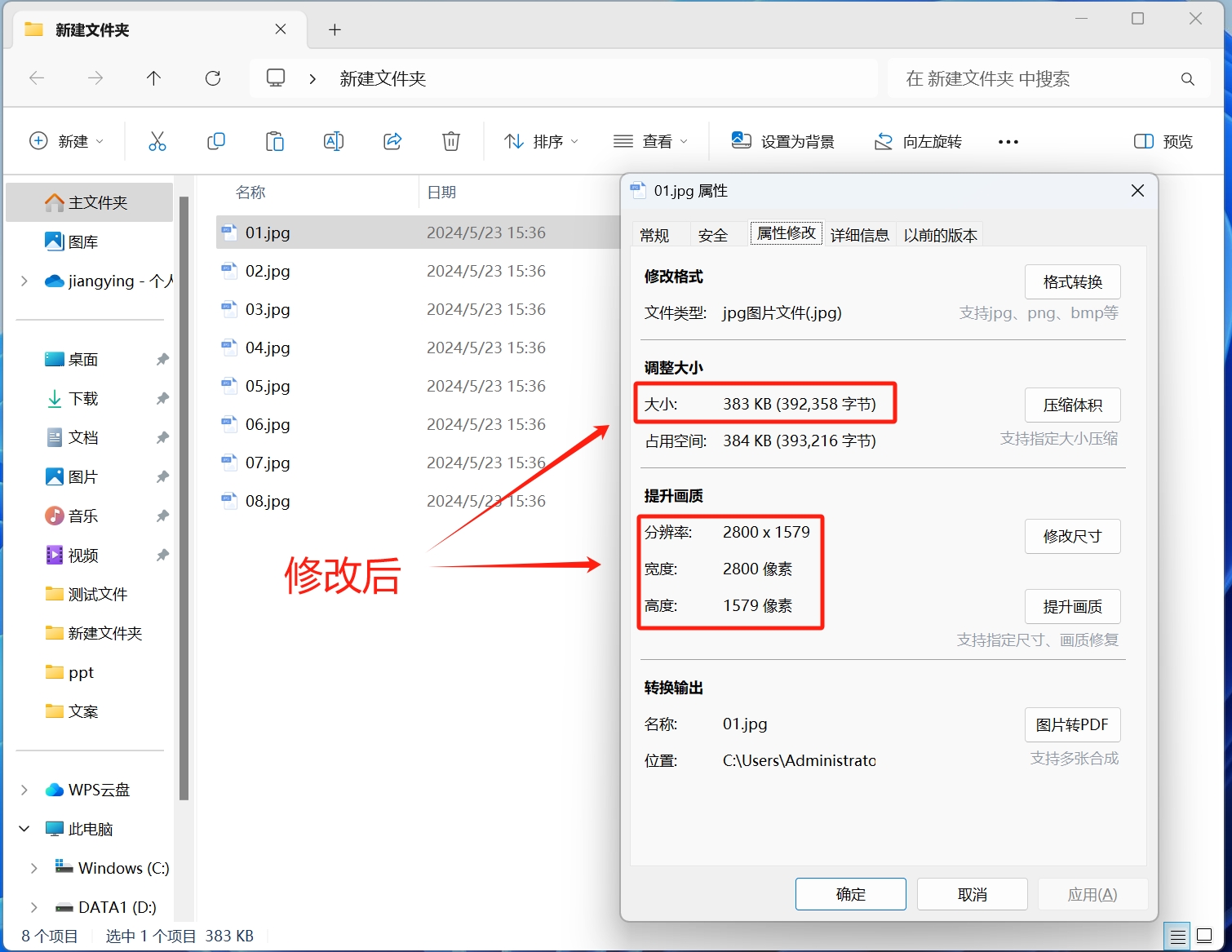Set 01.jpg as desktop background
This screenshot has height=952, width=1232.
[783, 140]
